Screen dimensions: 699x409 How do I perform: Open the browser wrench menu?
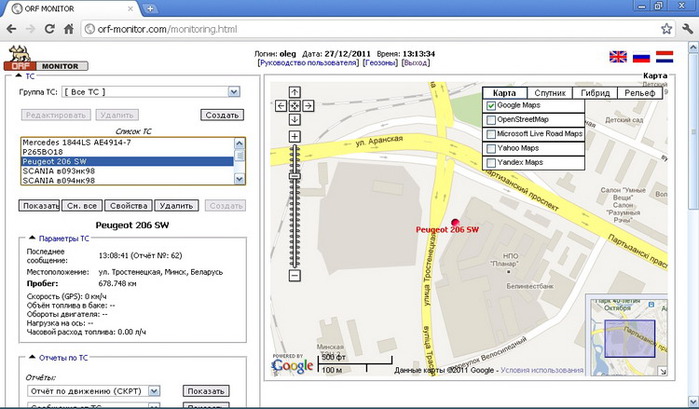click(687, 29)
